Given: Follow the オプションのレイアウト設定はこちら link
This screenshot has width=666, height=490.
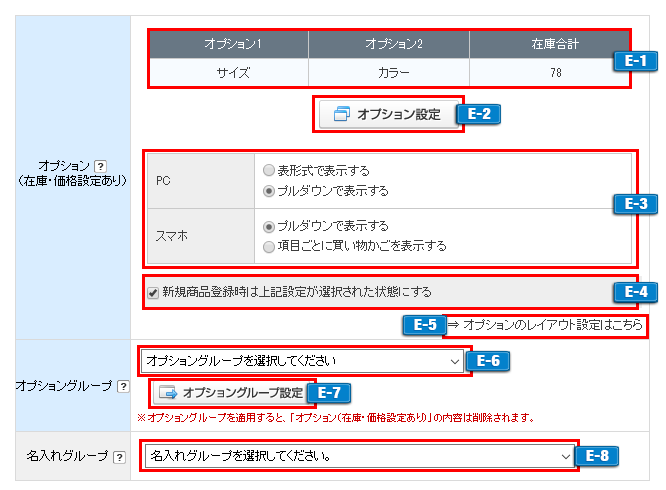Looking at the screenshot, I should point(551,325).
